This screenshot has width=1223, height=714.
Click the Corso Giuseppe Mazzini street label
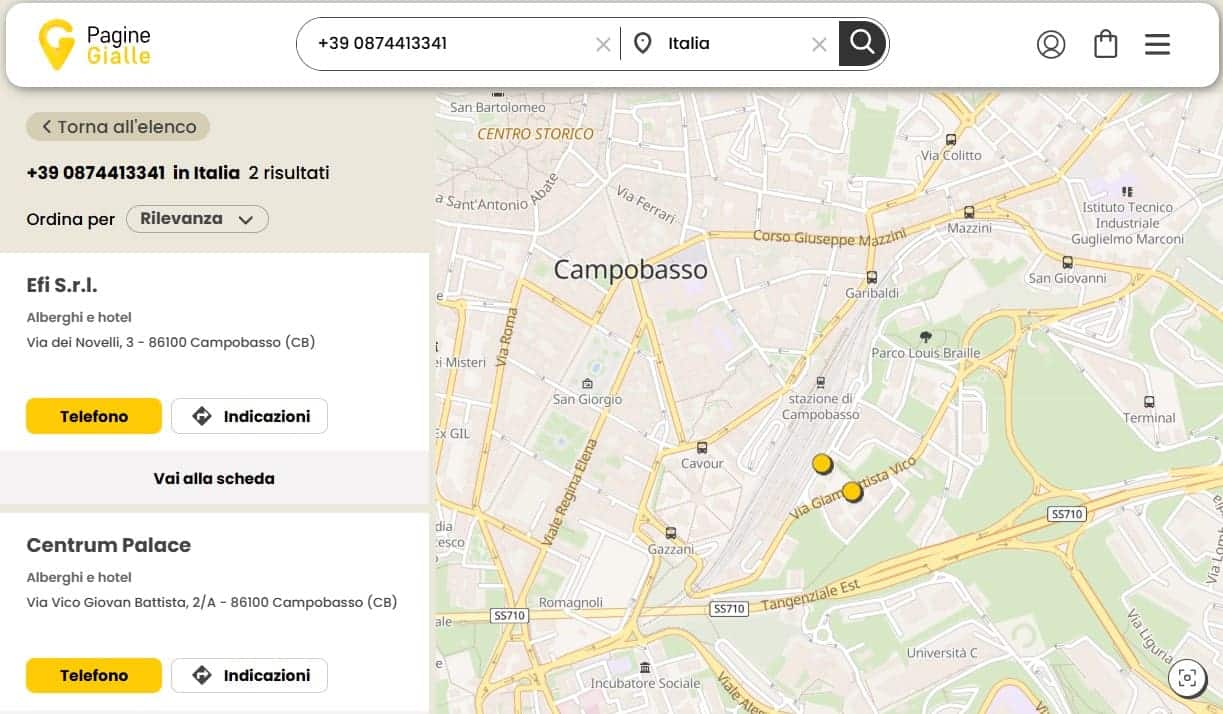[x=829, y=237]
